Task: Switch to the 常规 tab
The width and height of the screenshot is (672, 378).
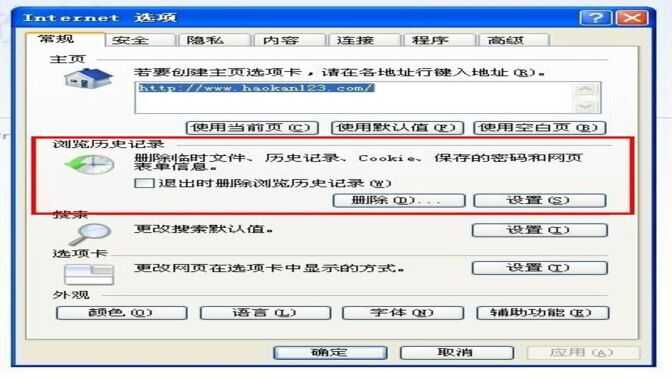Action: 65,39
